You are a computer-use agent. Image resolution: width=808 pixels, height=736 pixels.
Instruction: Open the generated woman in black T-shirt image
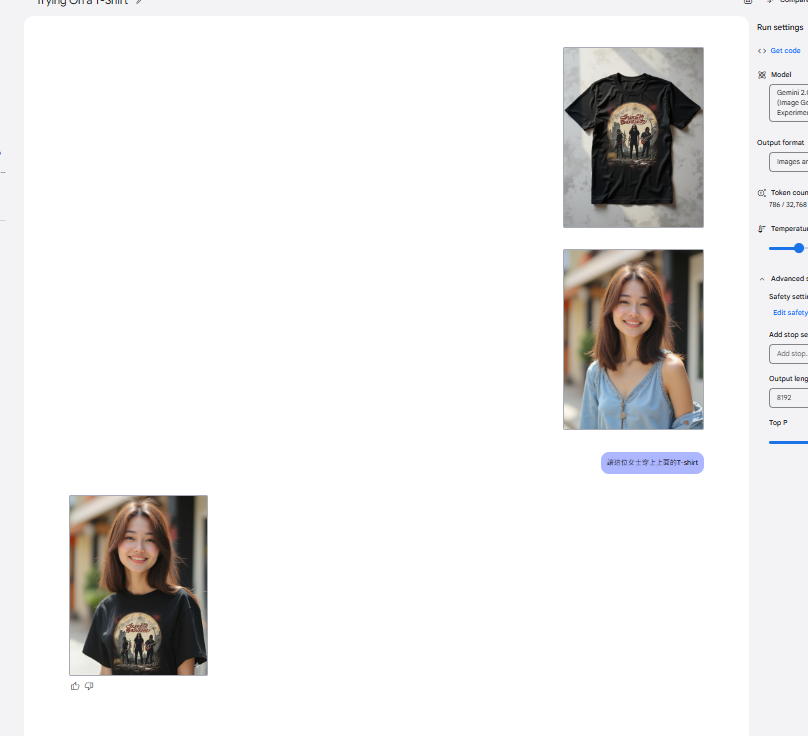click(x=139, y=586)
